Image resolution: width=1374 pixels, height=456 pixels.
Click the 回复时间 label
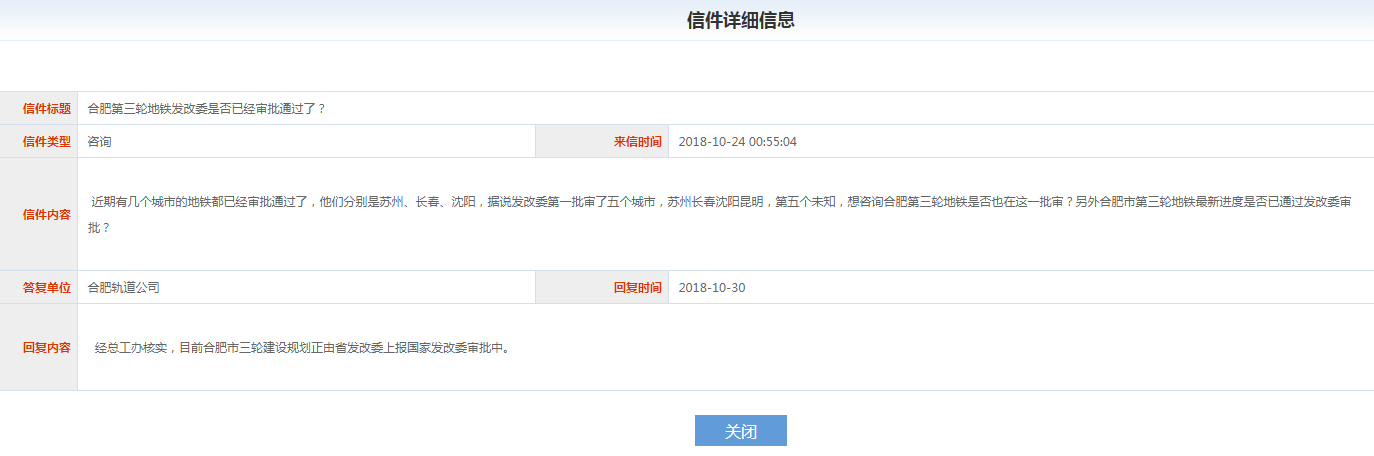638,288
